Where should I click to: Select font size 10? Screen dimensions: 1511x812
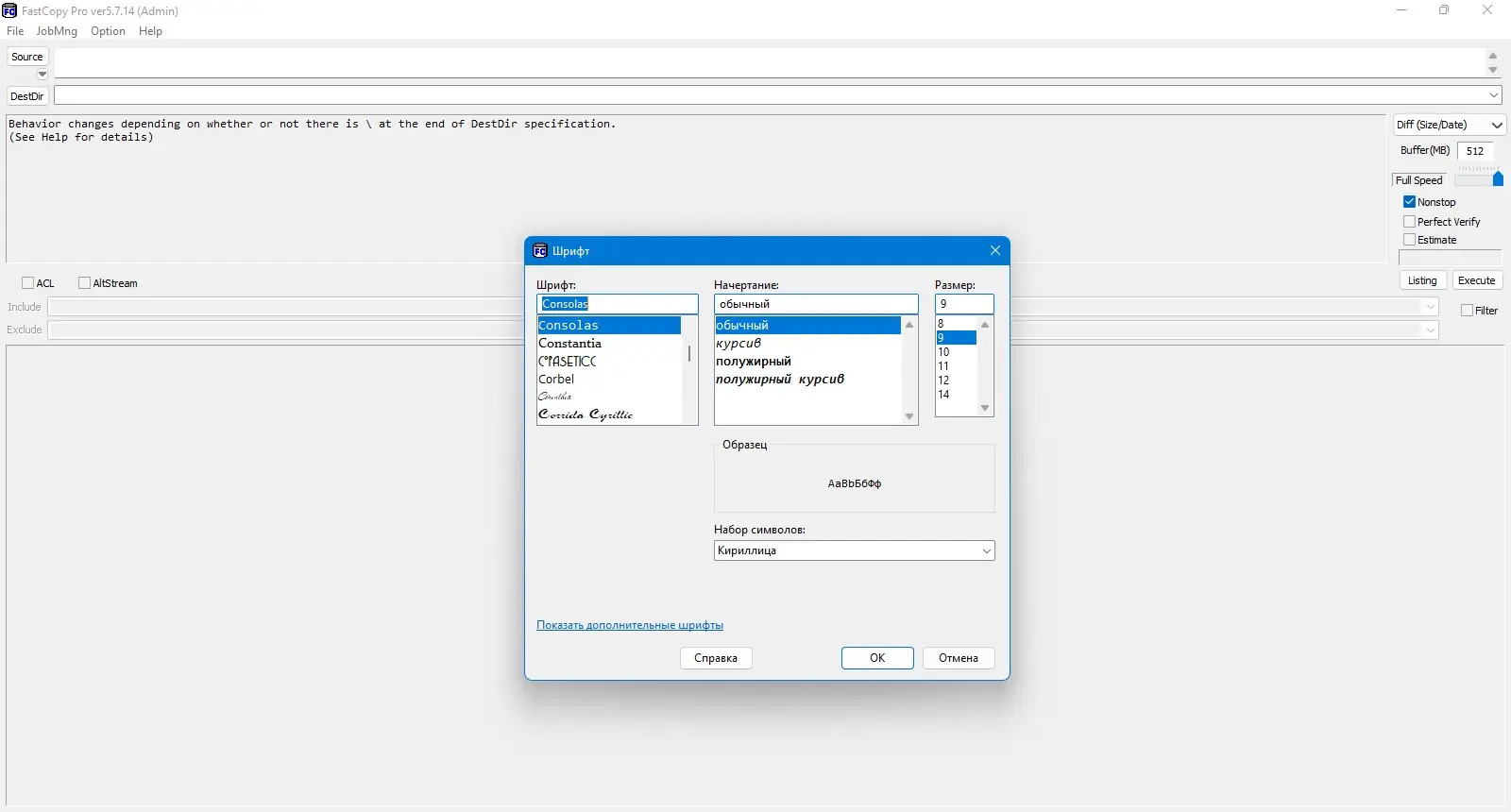point(956,352)
